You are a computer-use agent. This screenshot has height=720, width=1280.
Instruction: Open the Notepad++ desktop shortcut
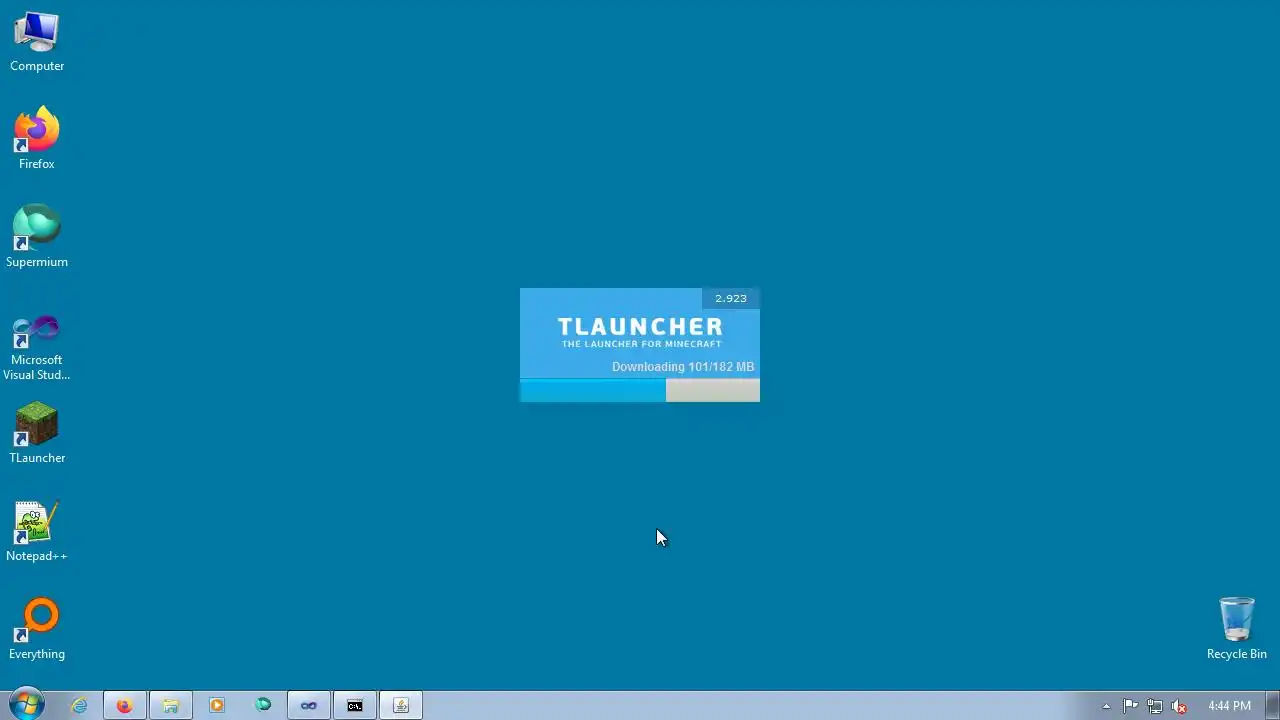click(37, 531)
